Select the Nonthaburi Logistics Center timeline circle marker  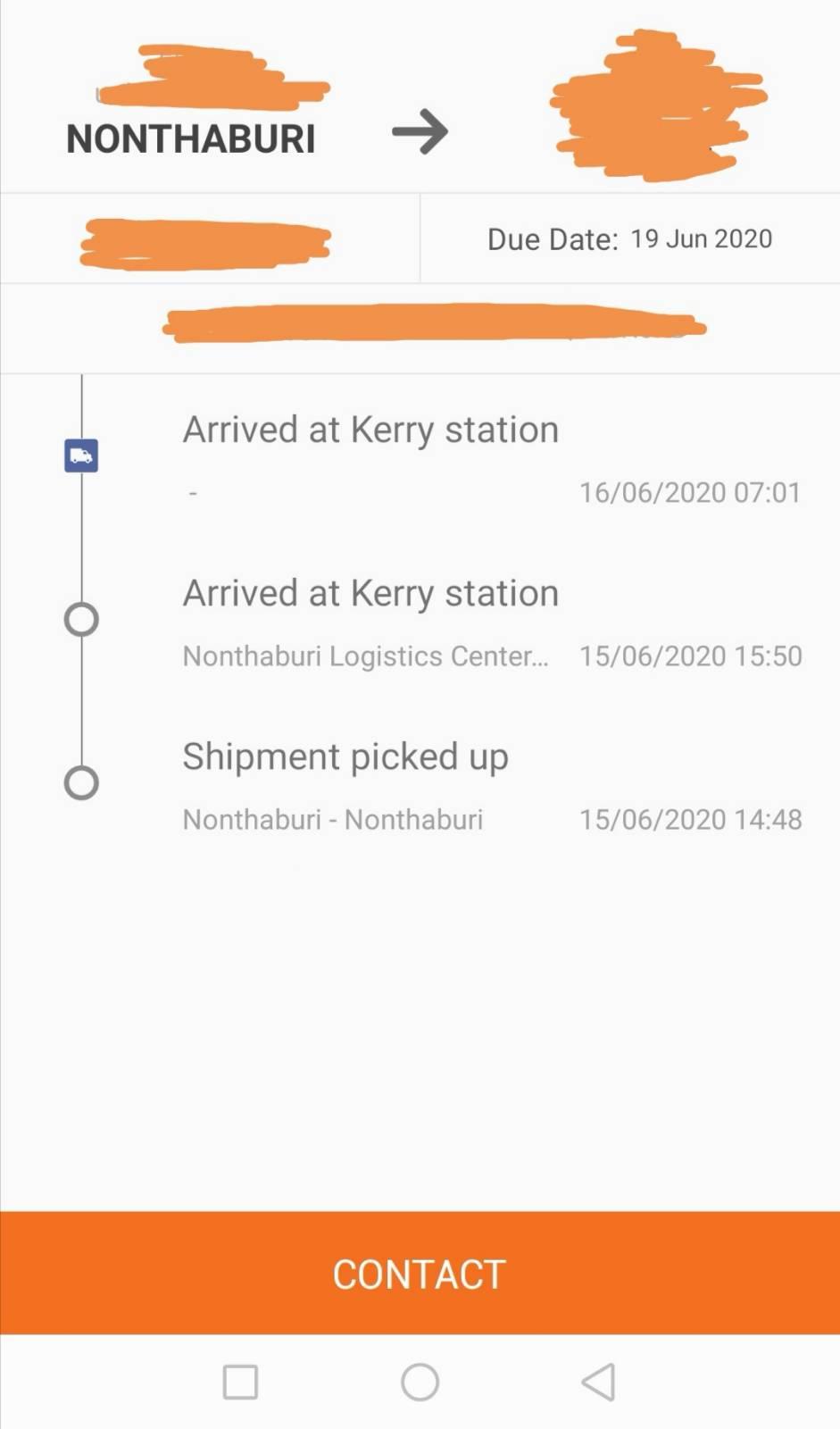coord(81,619)
